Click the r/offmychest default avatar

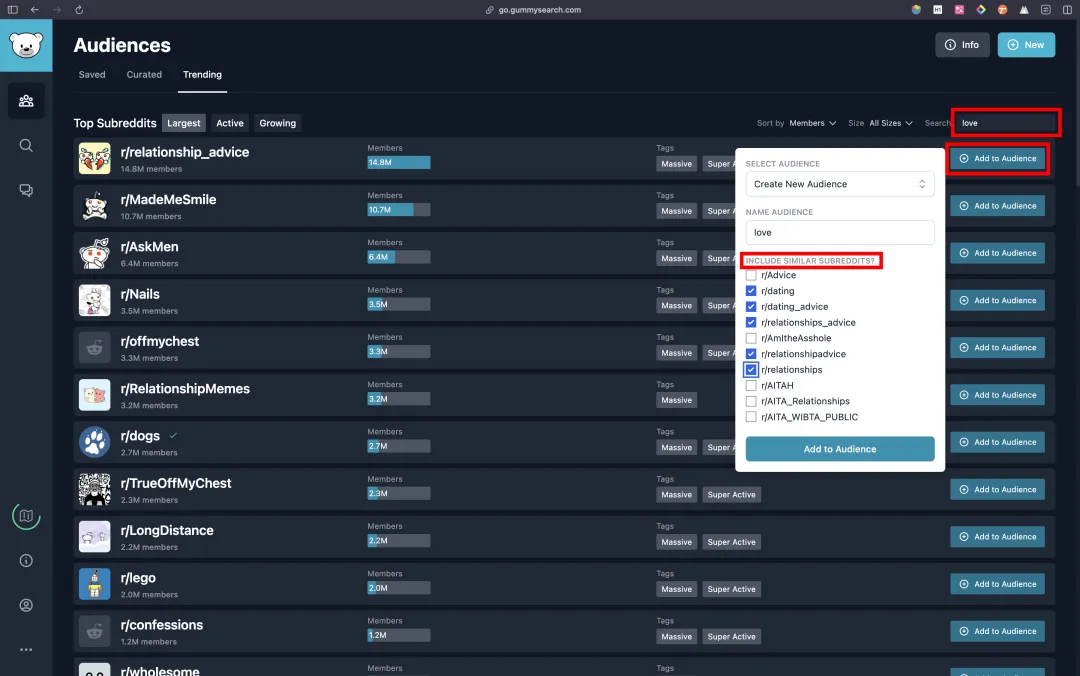pos(94,348)
